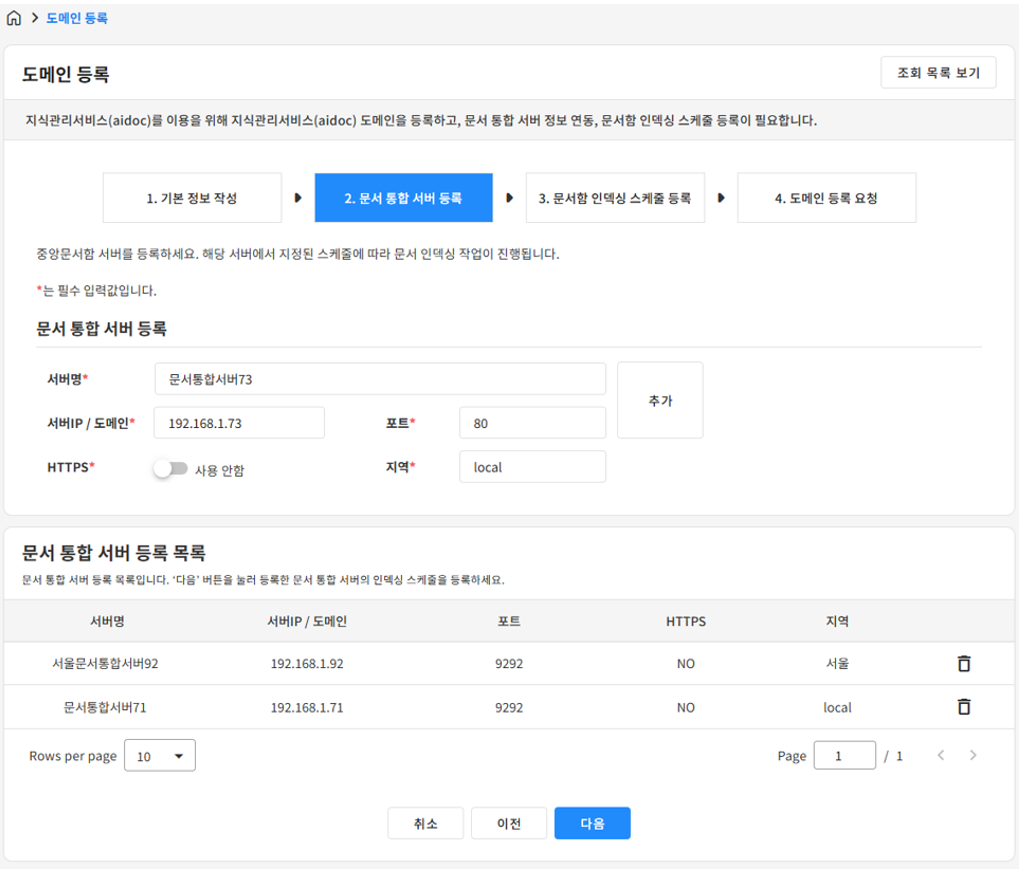Click the 조회 목록 보기 button
Viewport: 1031px width, 873px height.
coord(938,73)
